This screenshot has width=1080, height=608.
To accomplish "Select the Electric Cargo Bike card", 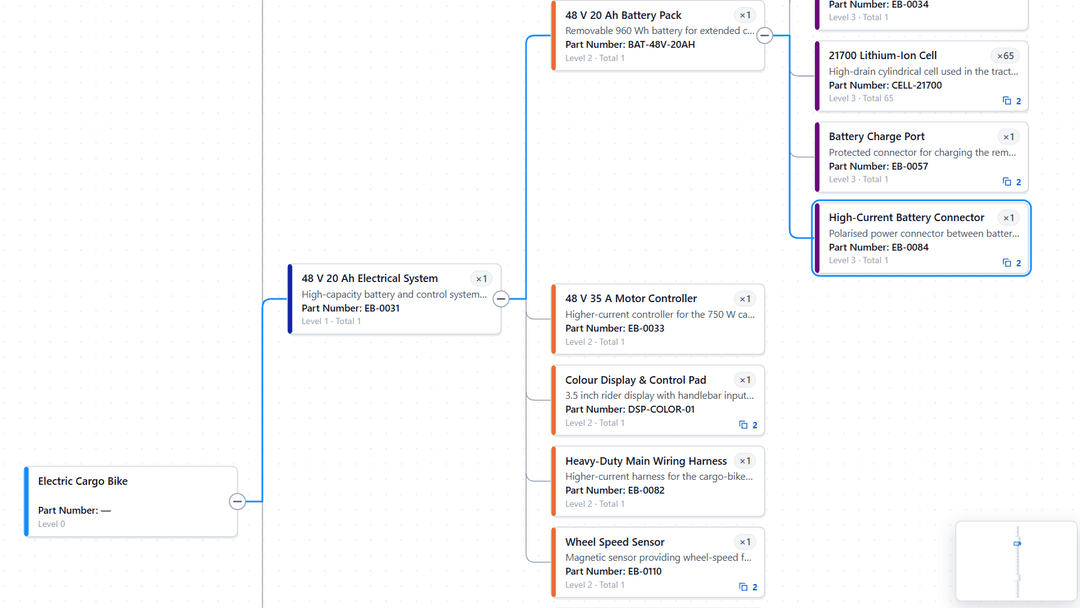I will (131, 501).
